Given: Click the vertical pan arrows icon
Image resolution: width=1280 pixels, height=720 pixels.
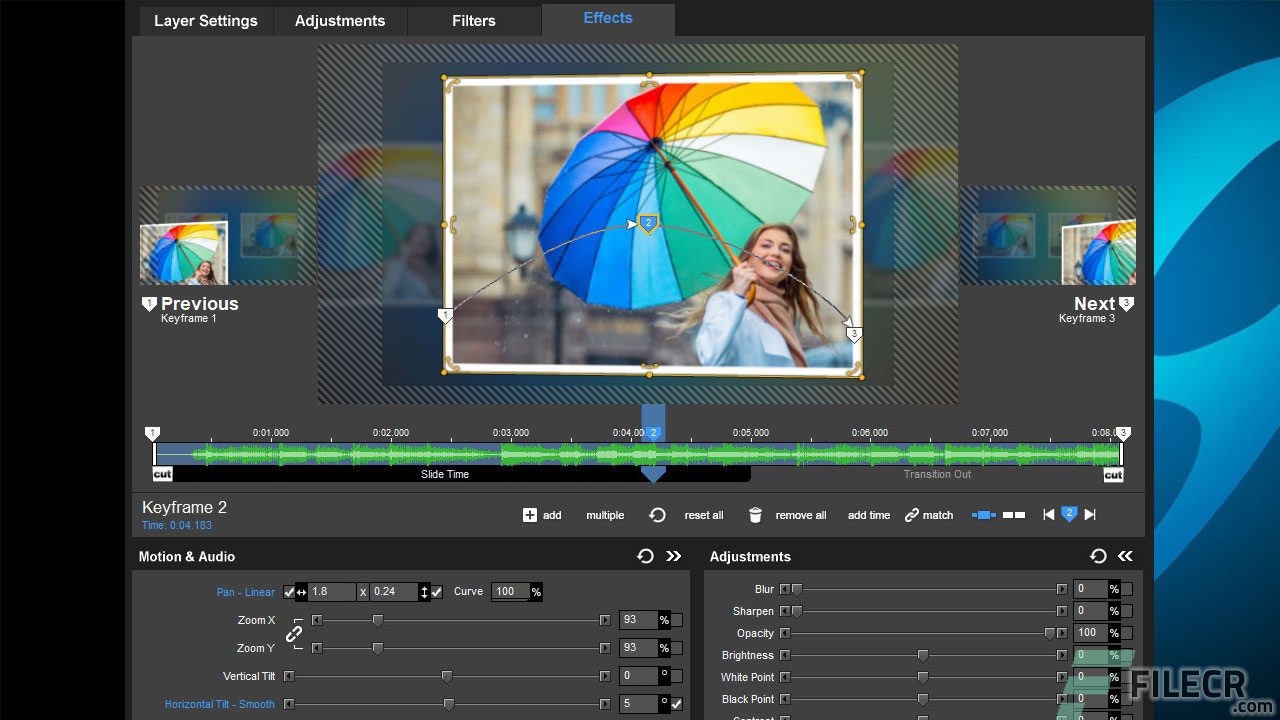Looking at the screenshot, I should coord(424,592).
